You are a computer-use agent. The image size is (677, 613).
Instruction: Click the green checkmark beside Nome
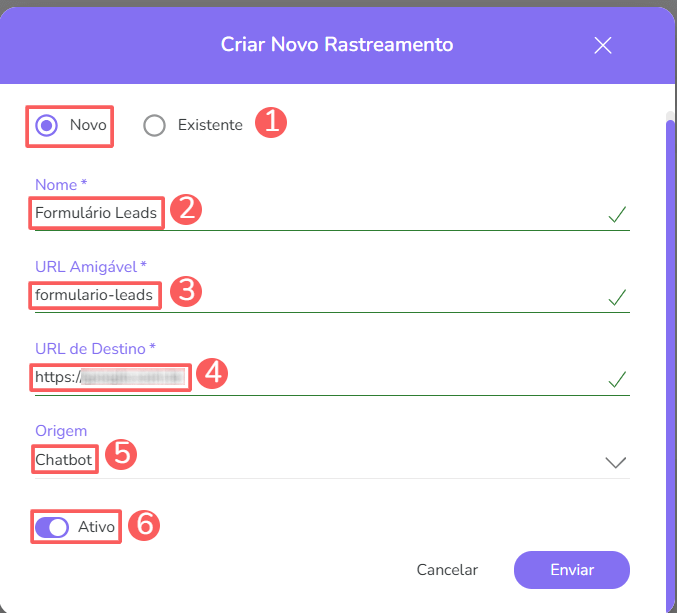click(617, 214)
